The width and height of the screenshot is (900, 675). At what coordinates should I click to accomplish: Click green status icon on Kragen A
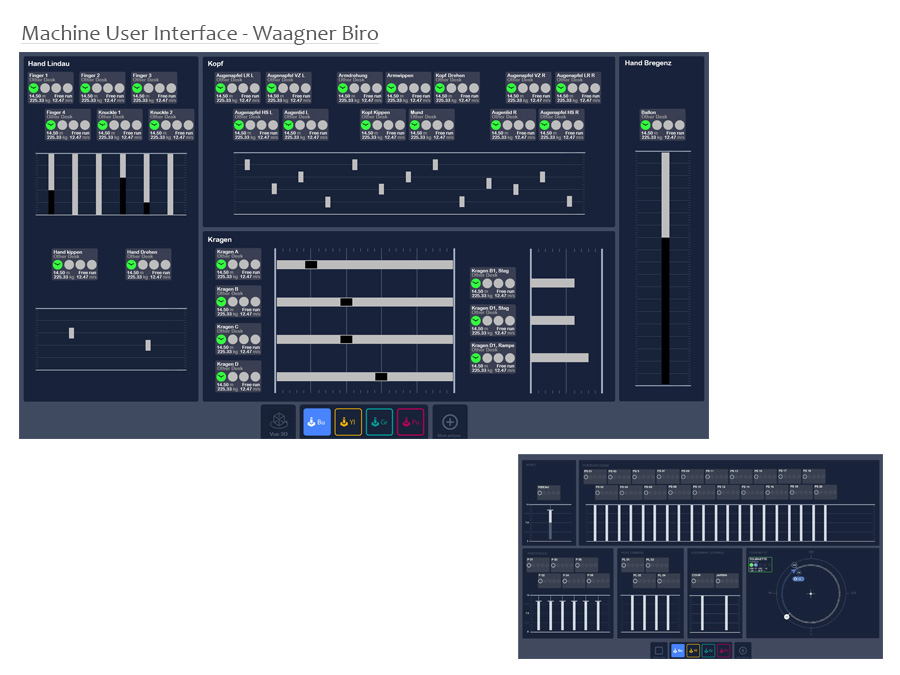[x=222, y=264]
